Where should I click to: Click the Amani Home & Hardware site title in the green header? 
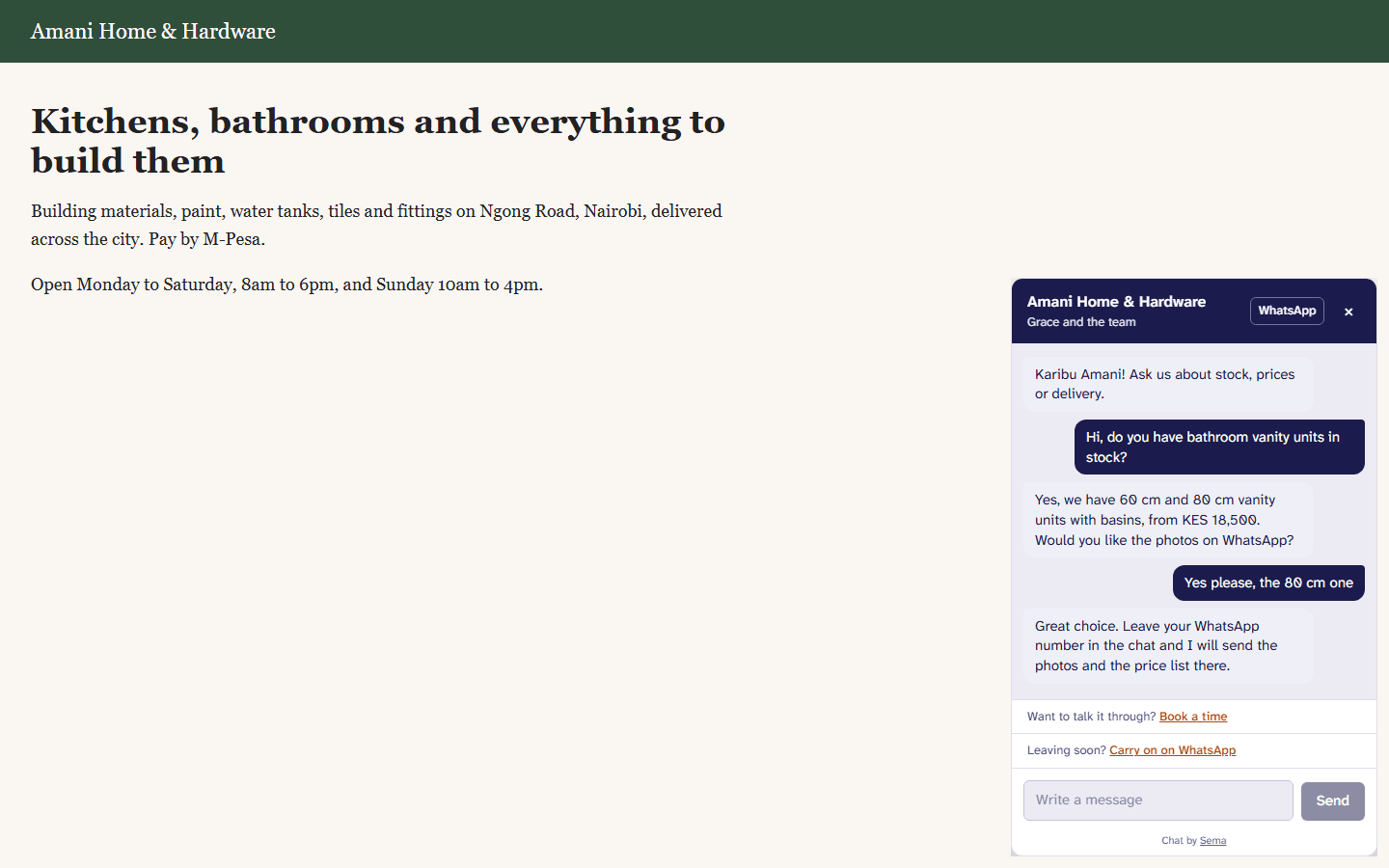coord(153,31)
